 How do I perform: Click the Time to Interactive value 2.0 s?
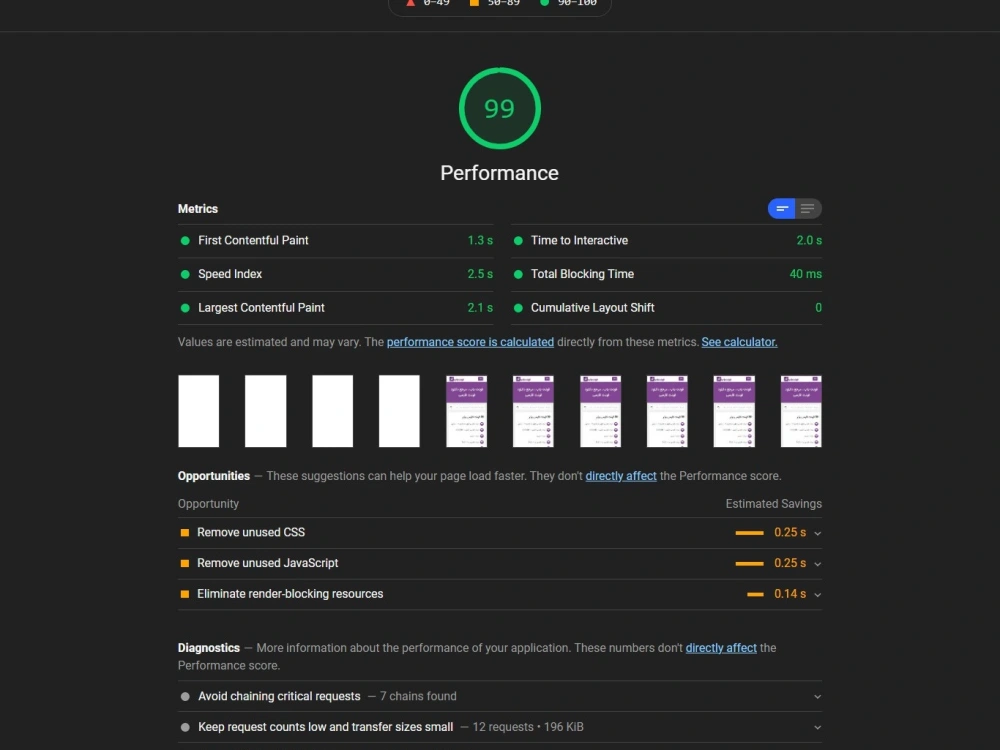point(809,240)
